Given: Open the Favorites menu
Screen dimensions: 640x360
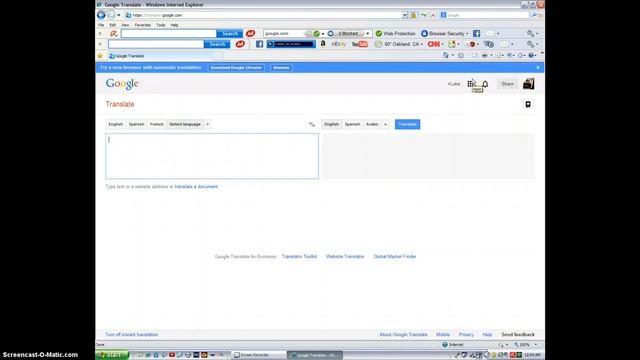Looking at the screenshot, I should 142,25.
